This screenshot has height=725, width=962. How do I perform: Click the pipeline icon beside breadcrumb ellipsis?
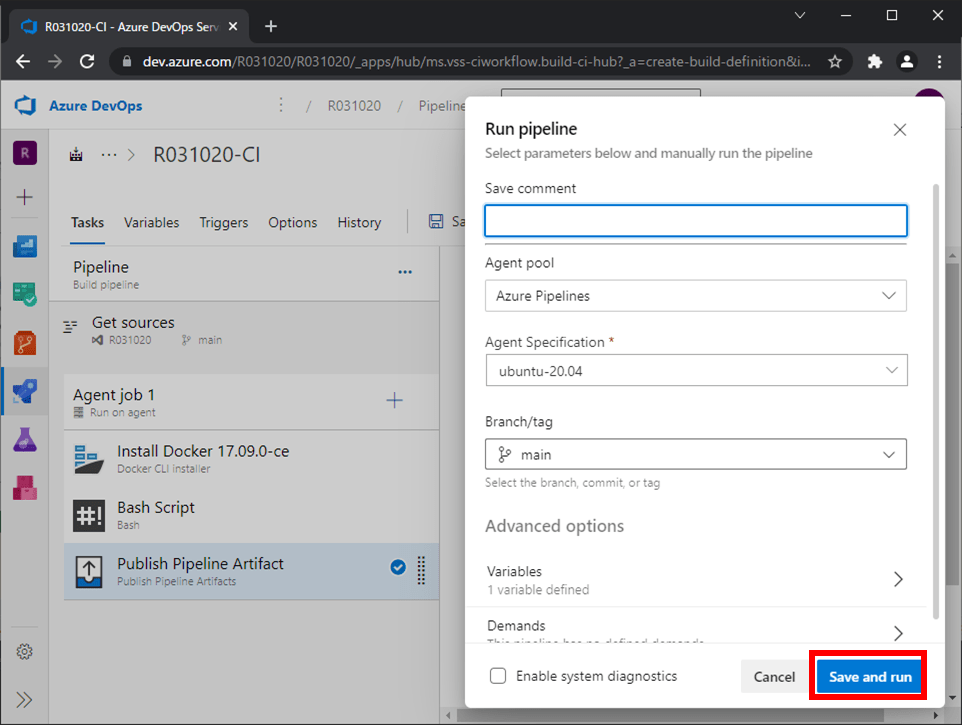click(x=76, y=155)
